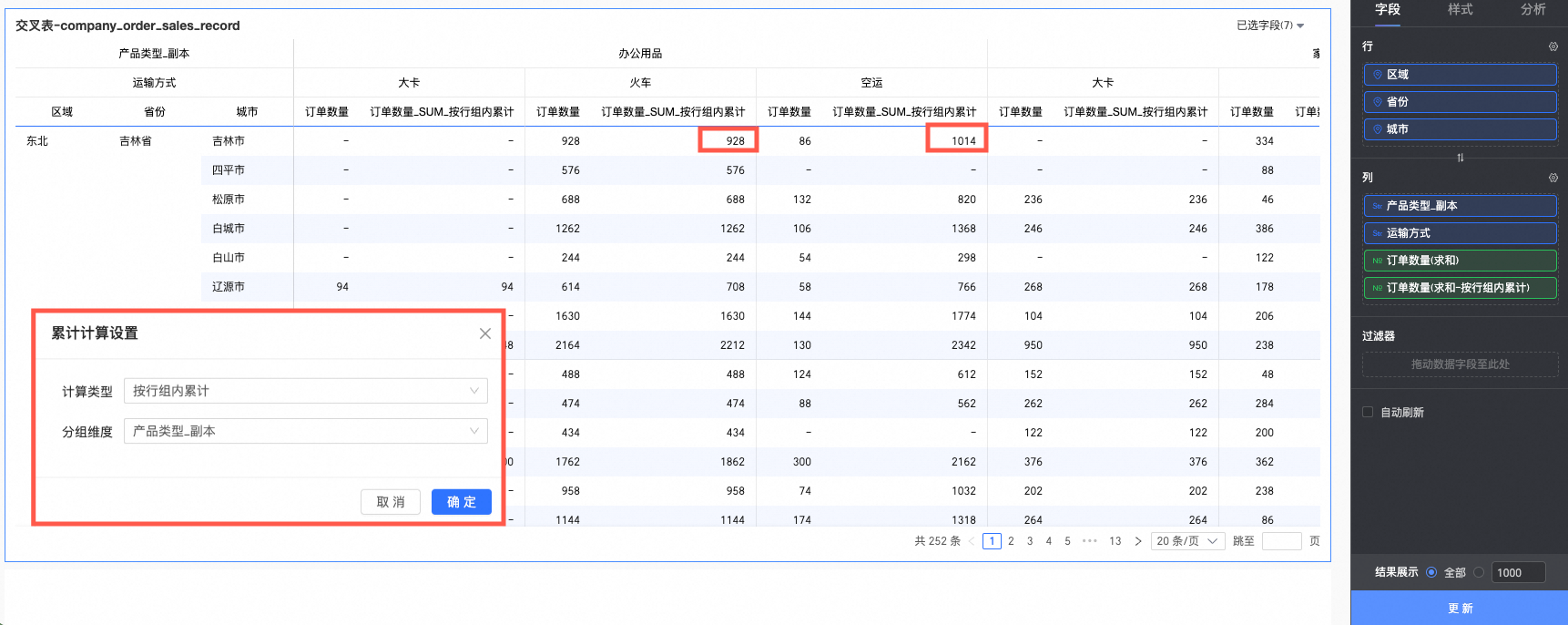
Task: Confirm with the 确定 button
Action: tap(462, 502)
